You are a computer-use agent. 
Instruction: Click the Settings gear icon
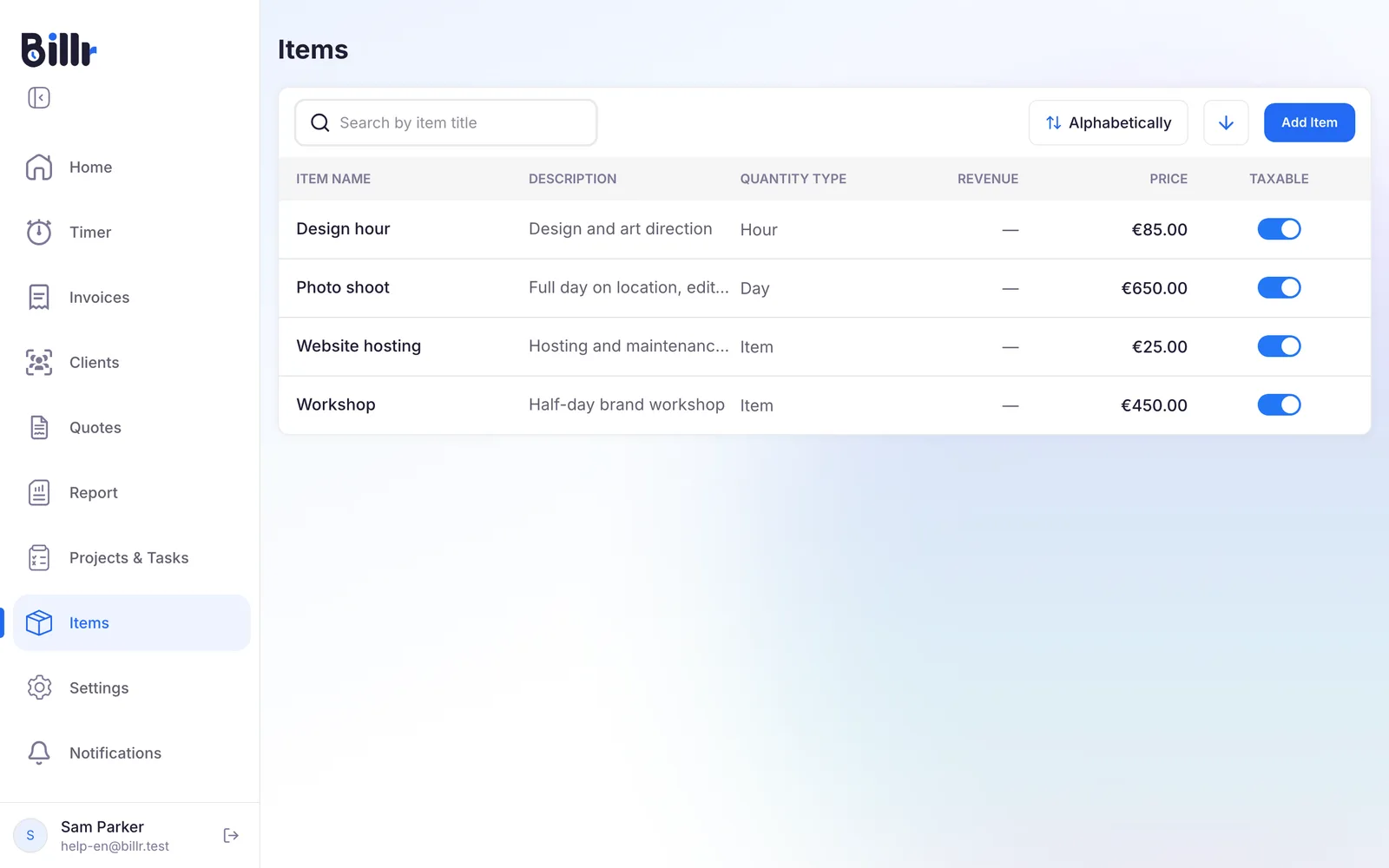[x=39, y=687]
